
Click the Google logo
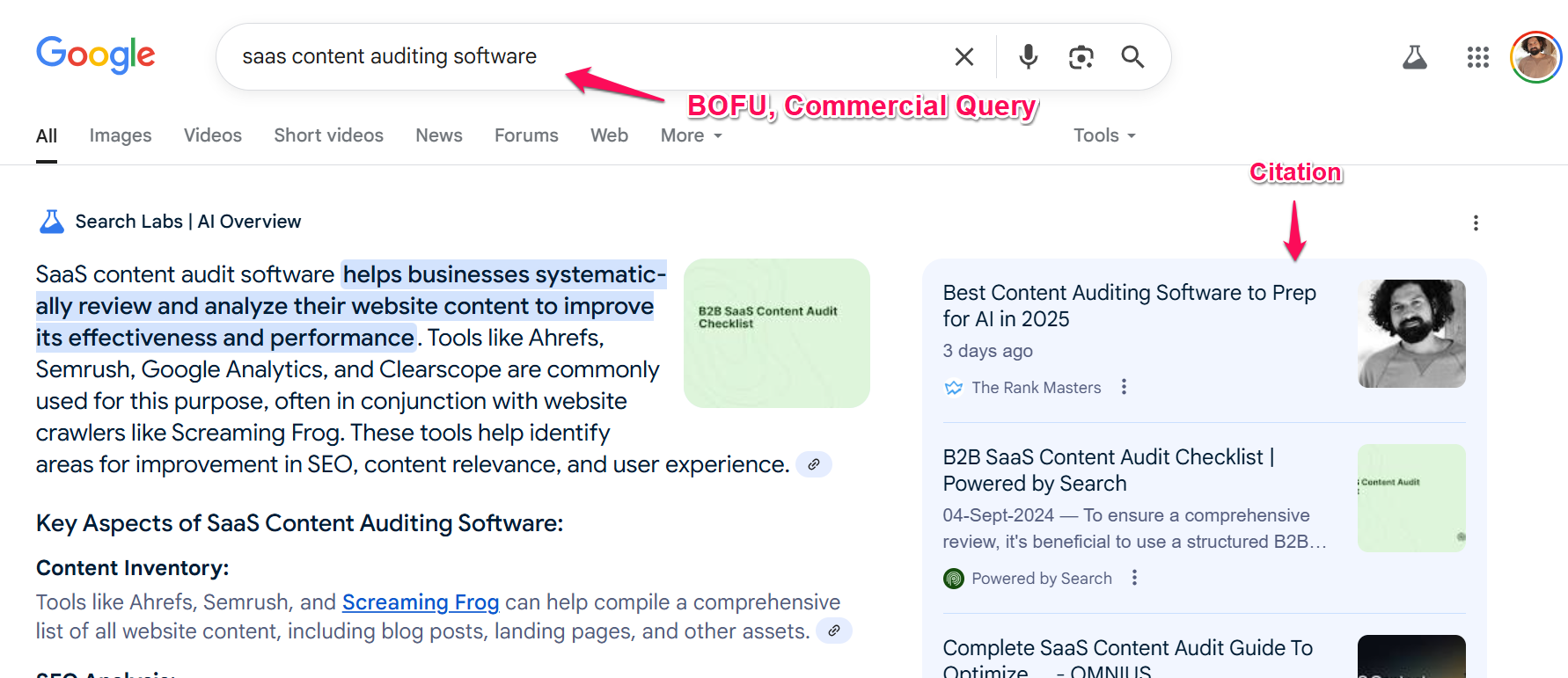point(96,55)
